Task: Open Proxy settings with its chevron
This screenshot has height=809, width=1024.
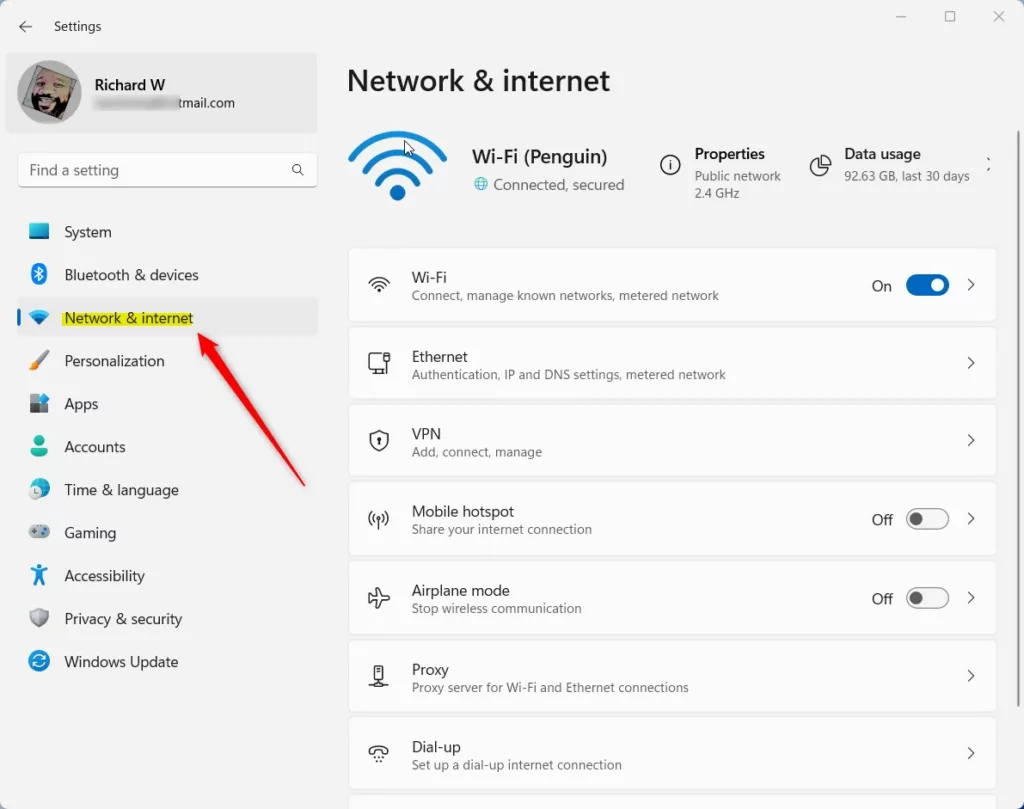Action: pos(970,676)
